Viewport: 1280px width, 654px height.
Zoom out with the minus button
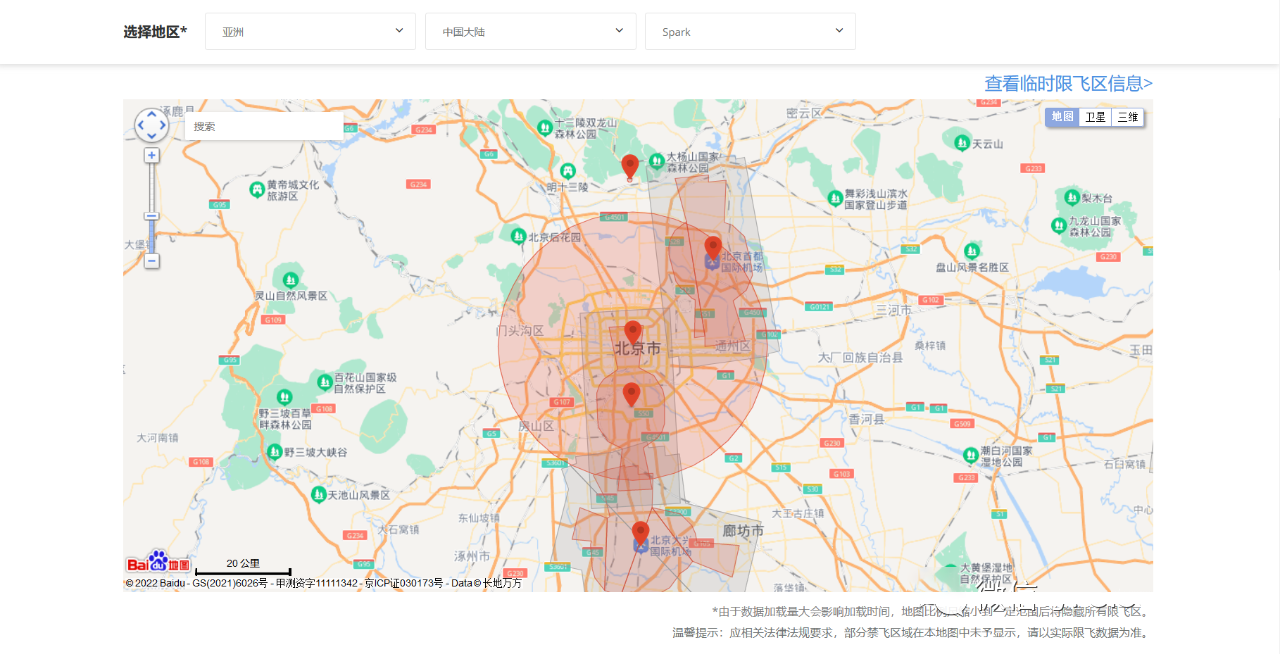coord(152,261)
